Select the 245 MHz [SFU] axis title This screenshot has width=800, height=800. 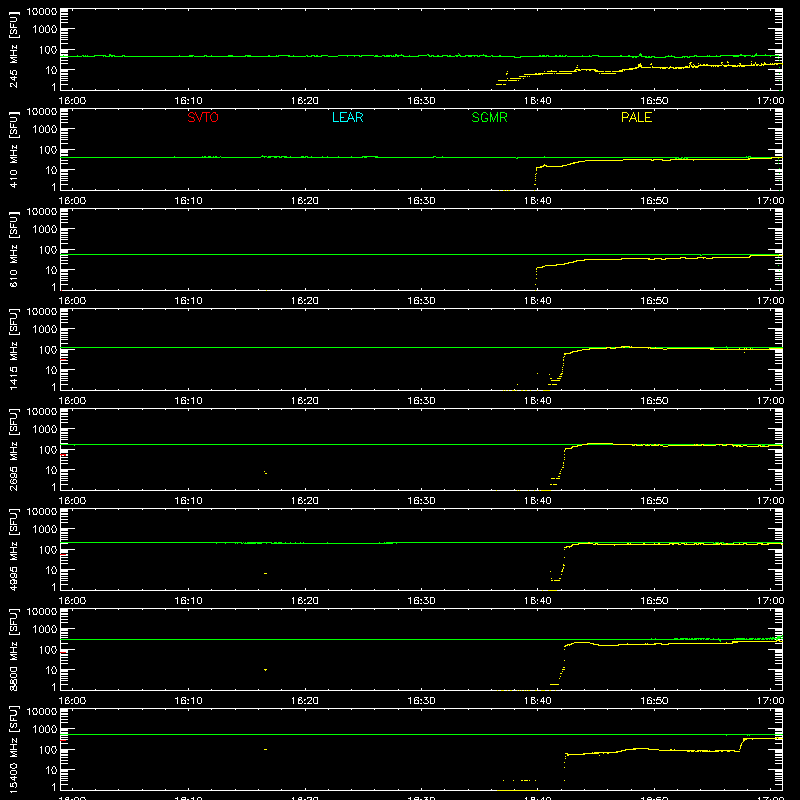pyautogui.click(x=13, y=49)
